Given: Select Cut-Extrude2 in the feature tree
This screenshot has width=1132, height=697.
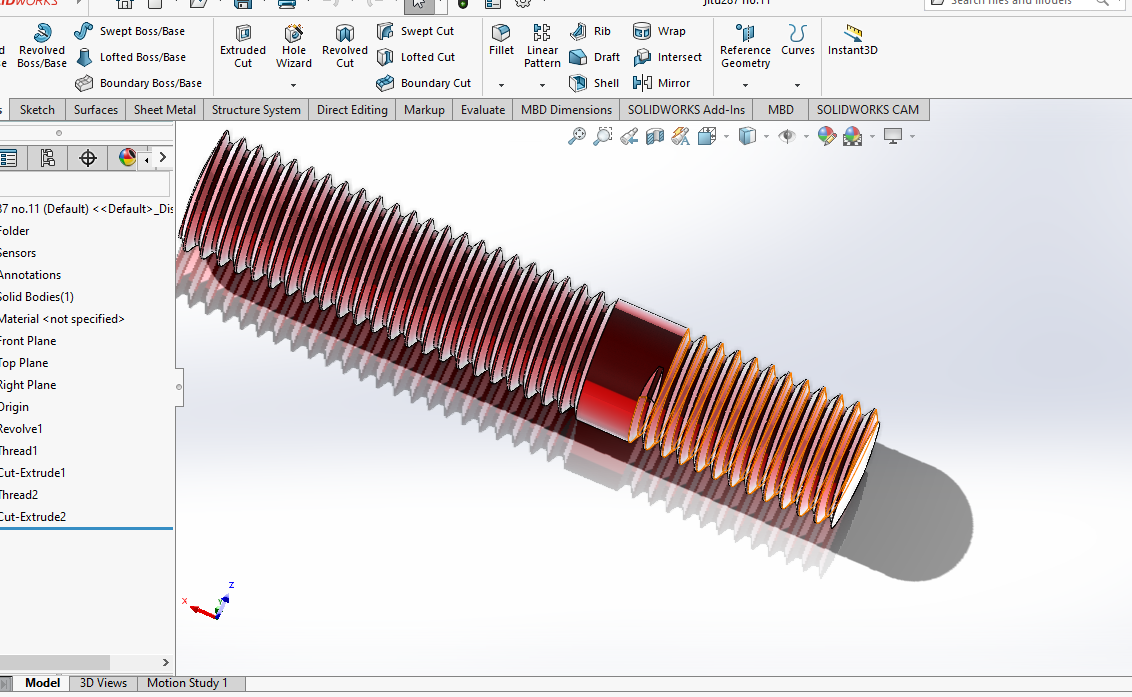Looking at the screenshot, I should pyautogui.click(x=32, y=516).
